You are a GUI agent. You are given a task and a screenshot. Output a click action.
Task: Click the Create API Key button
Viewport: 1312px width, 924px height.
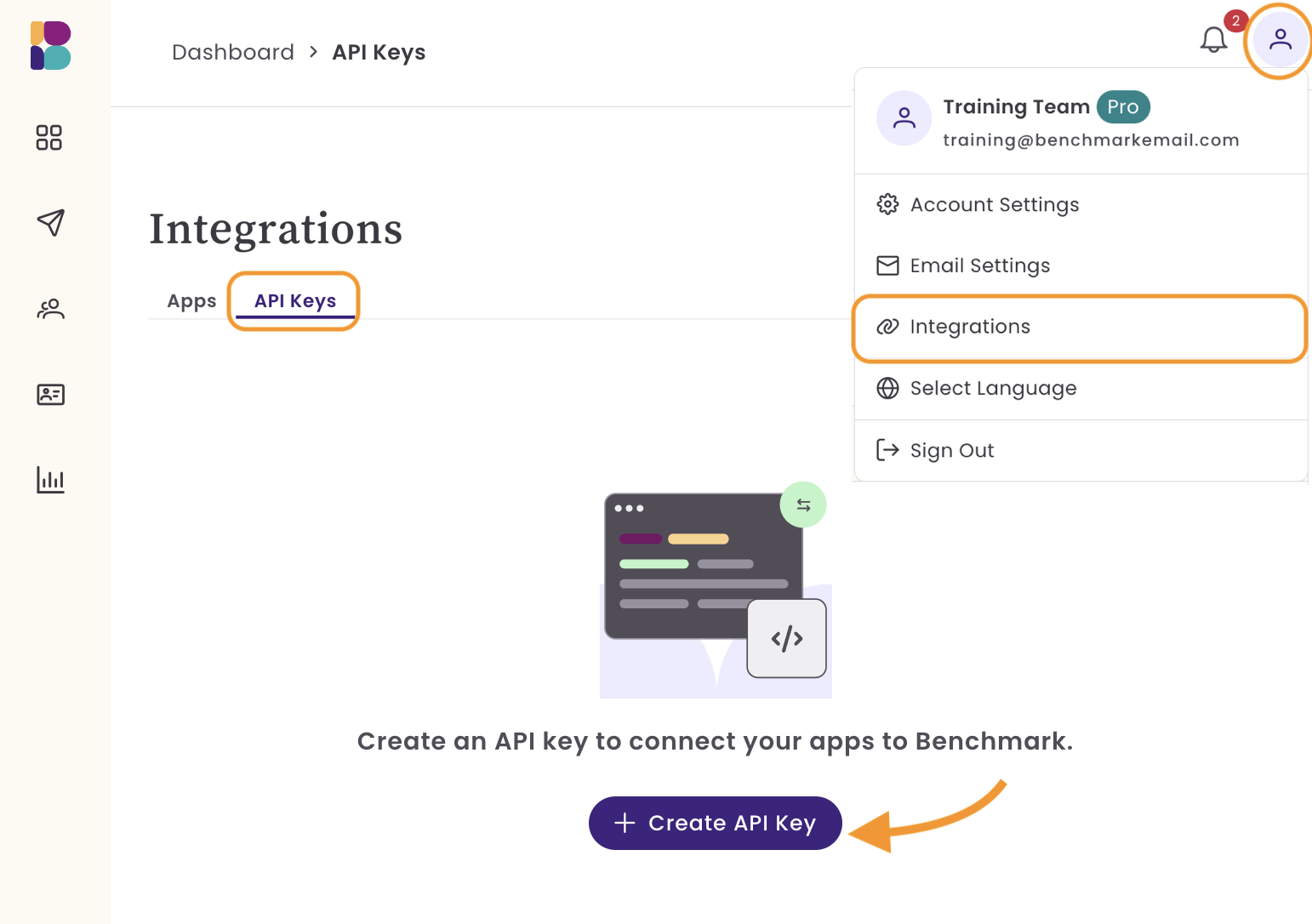tap(716, 823)
